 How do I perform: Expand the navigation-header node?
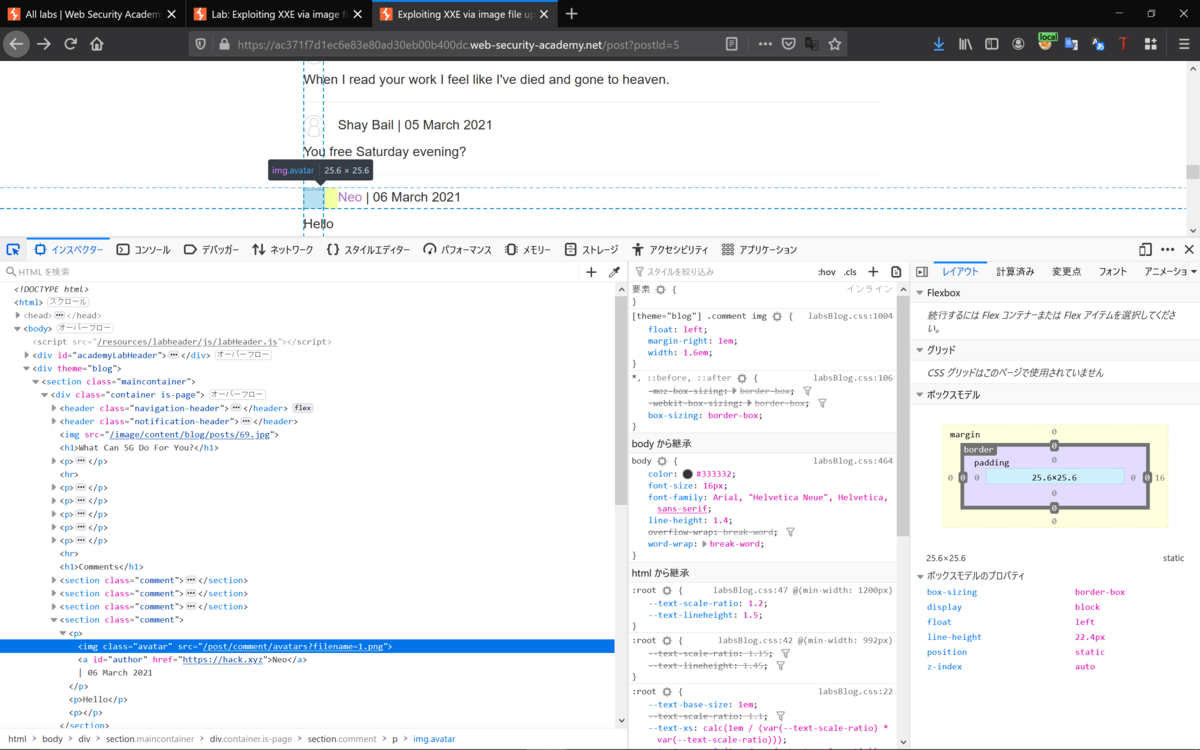[x=56, y=408]
